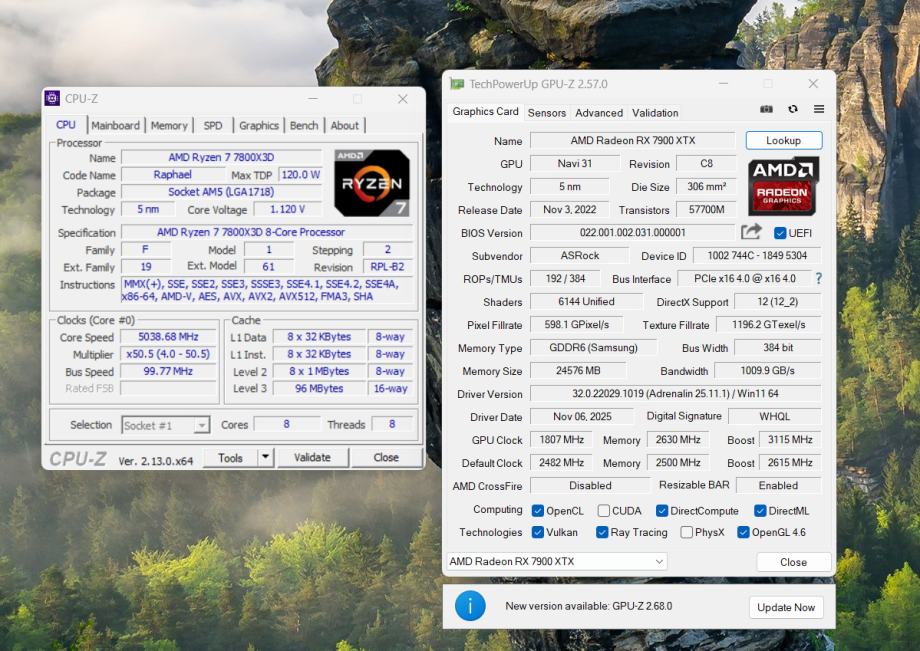Expand the Tools dropdown arrow in CPU-Z
The image size is (920, 651).
(265, 457)
